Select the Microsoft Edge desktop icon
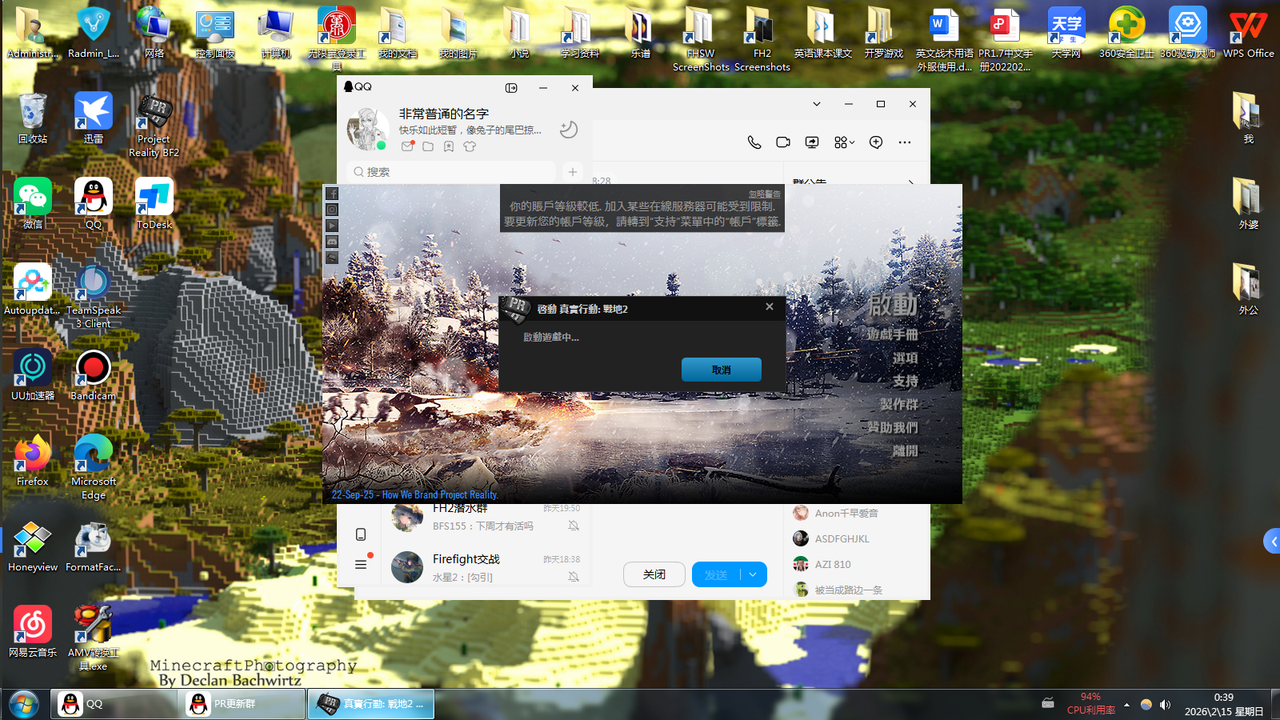The image size is (1280, 720). click(93, 468)
